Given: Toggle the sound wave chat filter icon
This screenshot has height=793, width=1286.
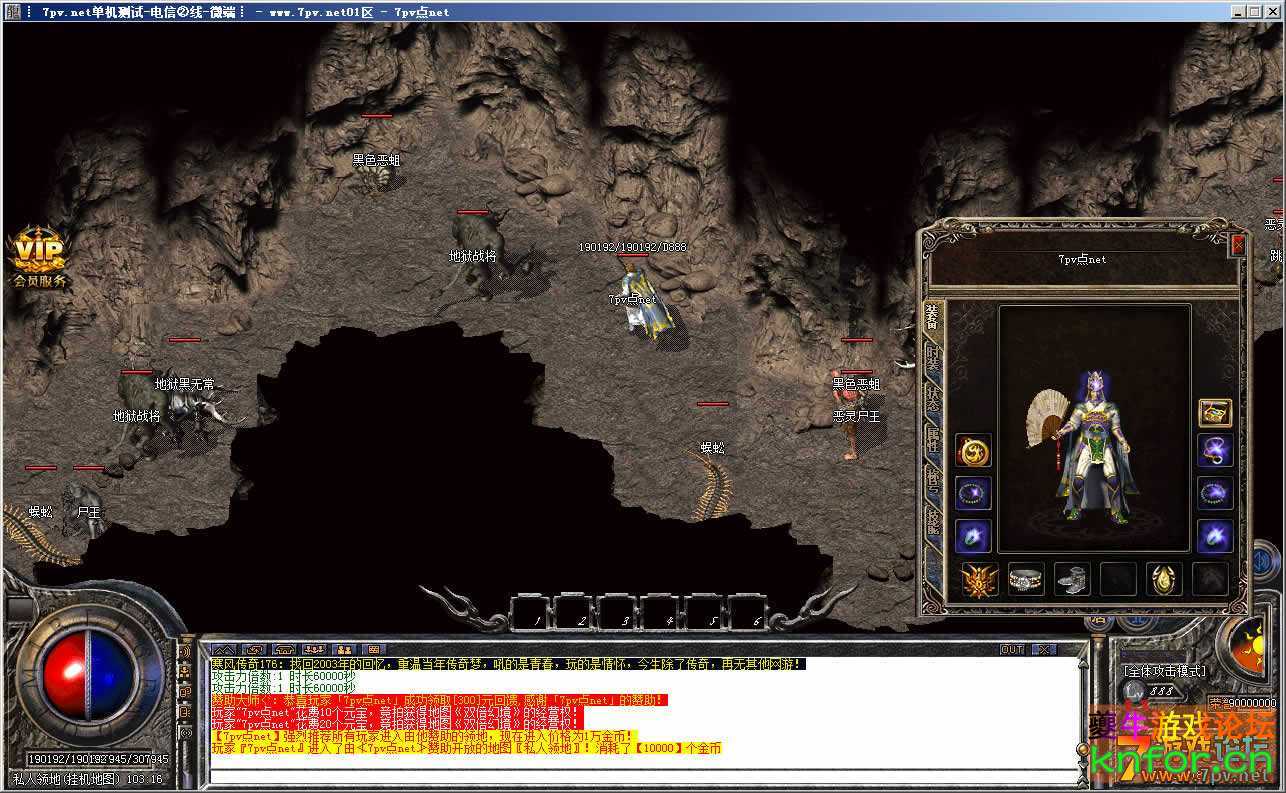Looking at the screenshot, I should (185, 652).
